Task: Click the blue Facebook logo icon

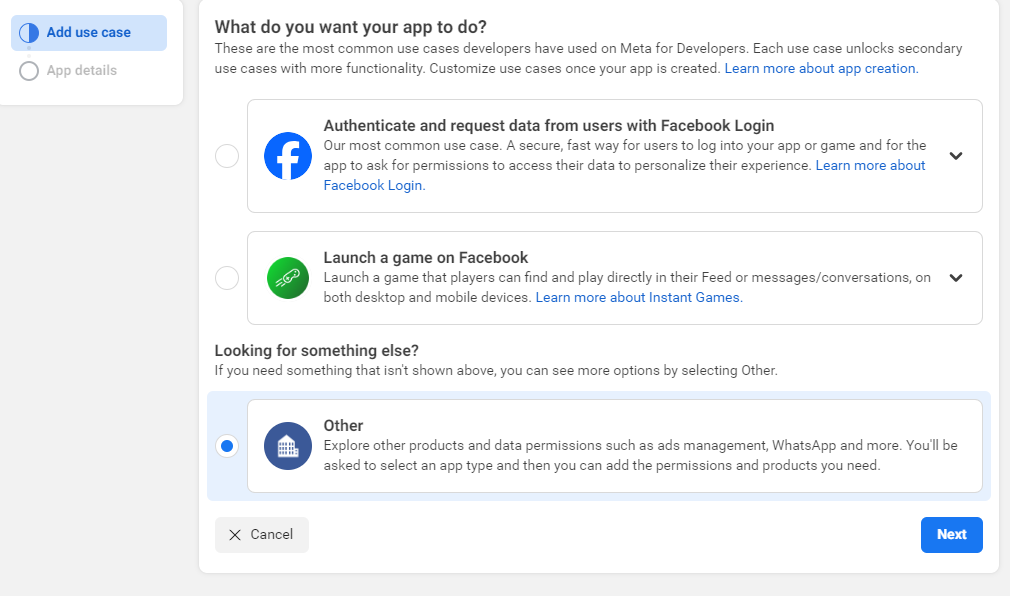Action: pyautogui.click(x=288, y=156)
